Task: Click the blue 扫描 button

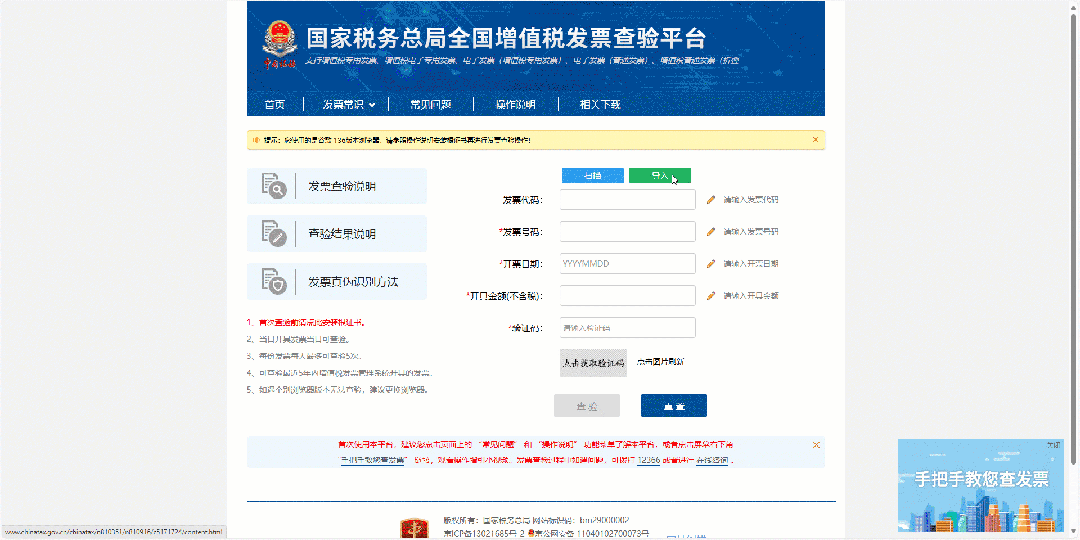Action: coord(592,176)
